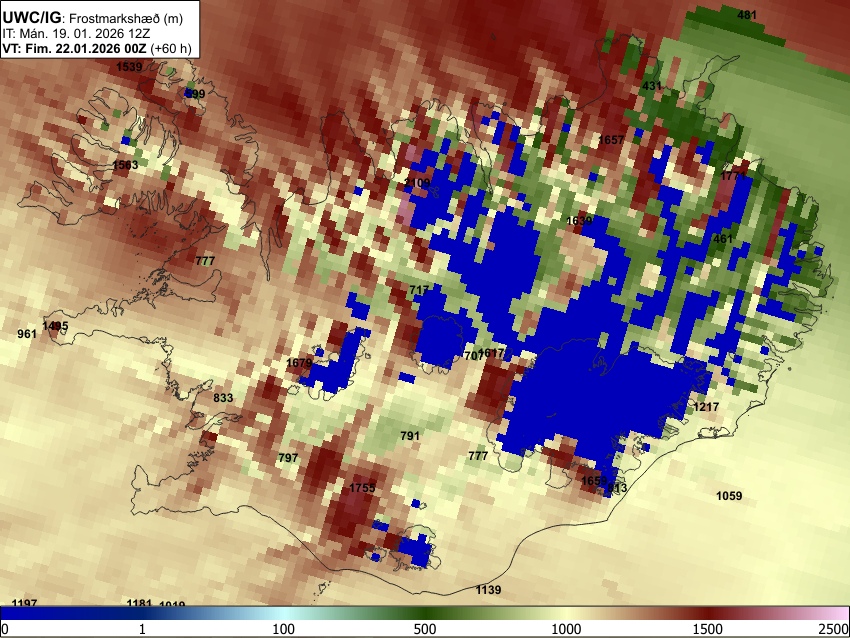Click the map value '1181'
850x638 pixels.
[x=139, y=603]
